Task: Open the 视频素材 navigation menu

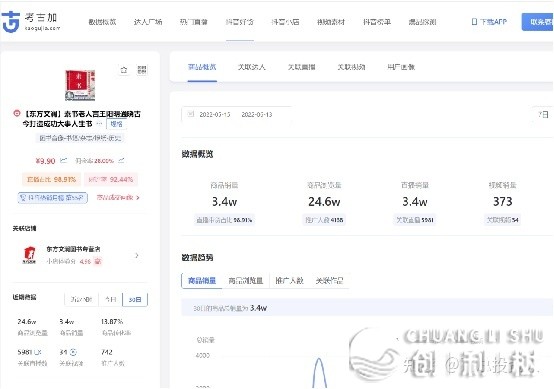Action: tap(331, 22)
